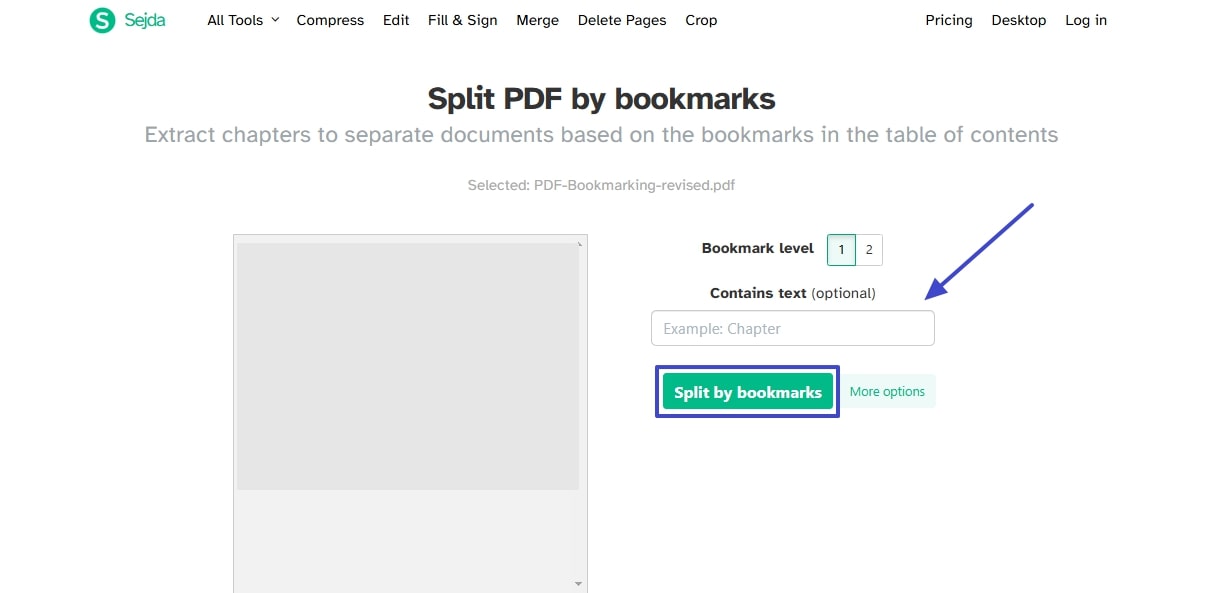Select bookmark level 2
The height and width of the screenshot is (593, 1215).
(x=869, y=249)
